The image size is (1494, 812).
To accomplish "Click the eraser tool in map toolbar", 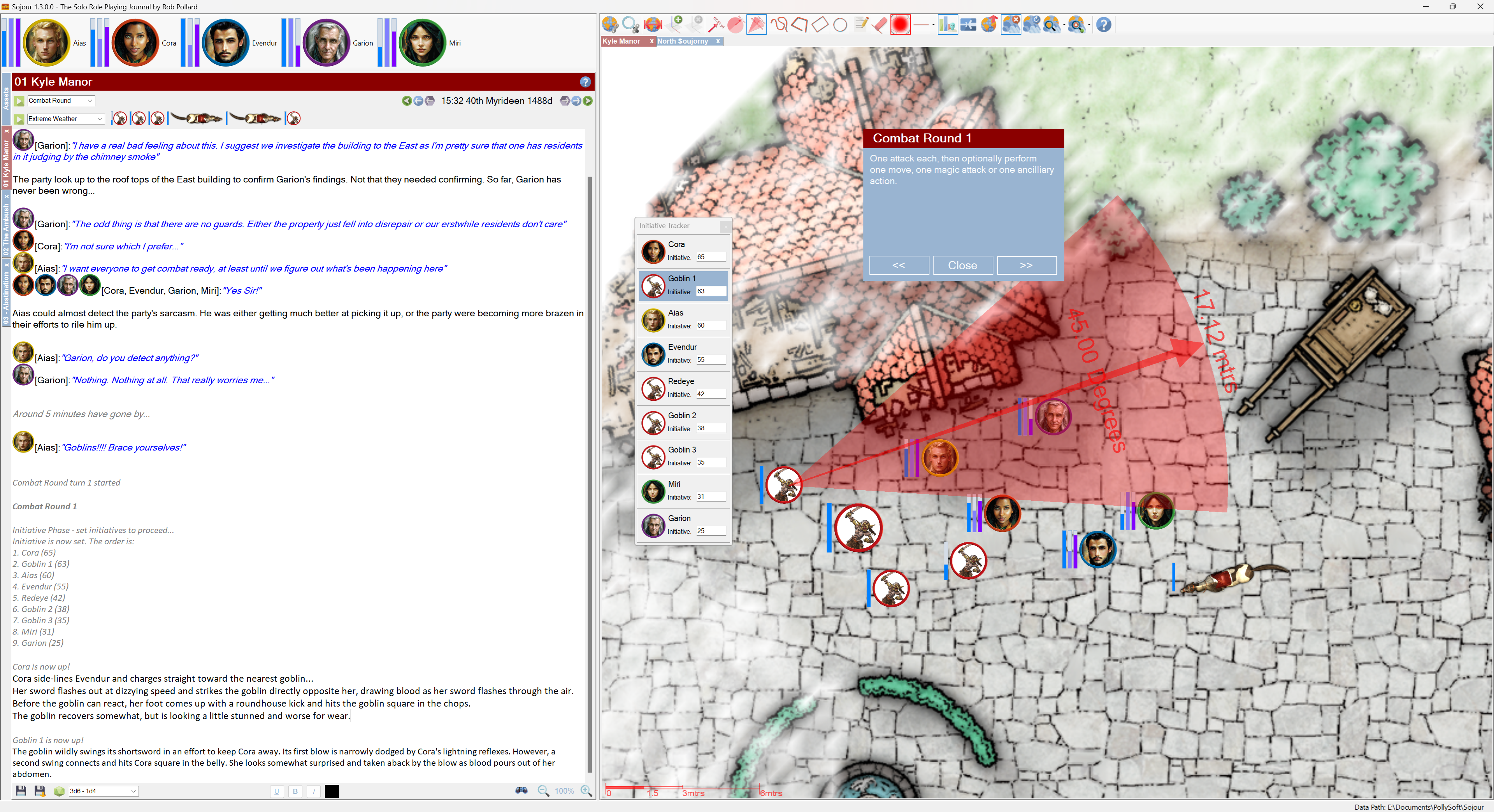I will coord(880,25).
